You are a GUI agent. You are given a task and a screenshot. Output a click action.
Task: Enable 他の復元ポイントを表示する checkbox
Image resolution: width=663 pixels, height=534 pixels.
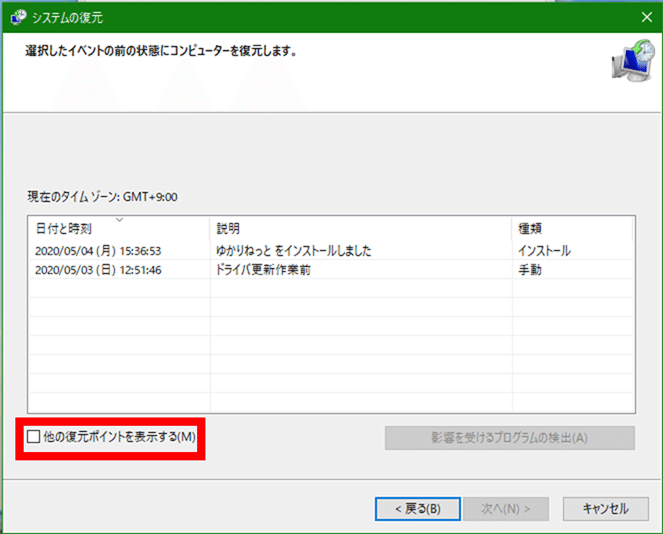point(33,436)
